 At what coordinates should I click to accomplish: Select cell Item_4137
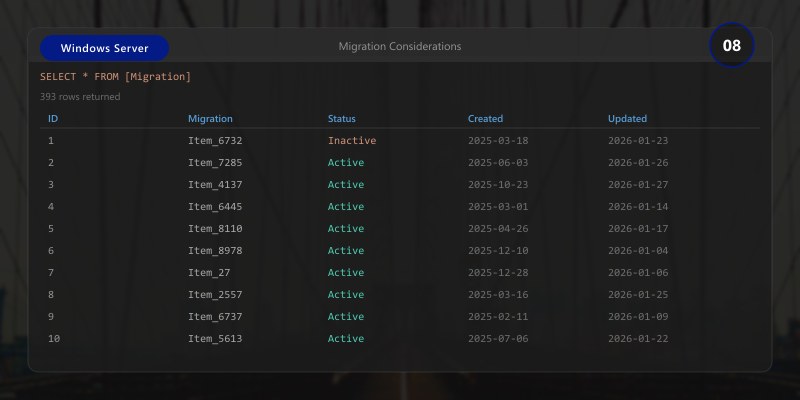click(x=215, y=184)
